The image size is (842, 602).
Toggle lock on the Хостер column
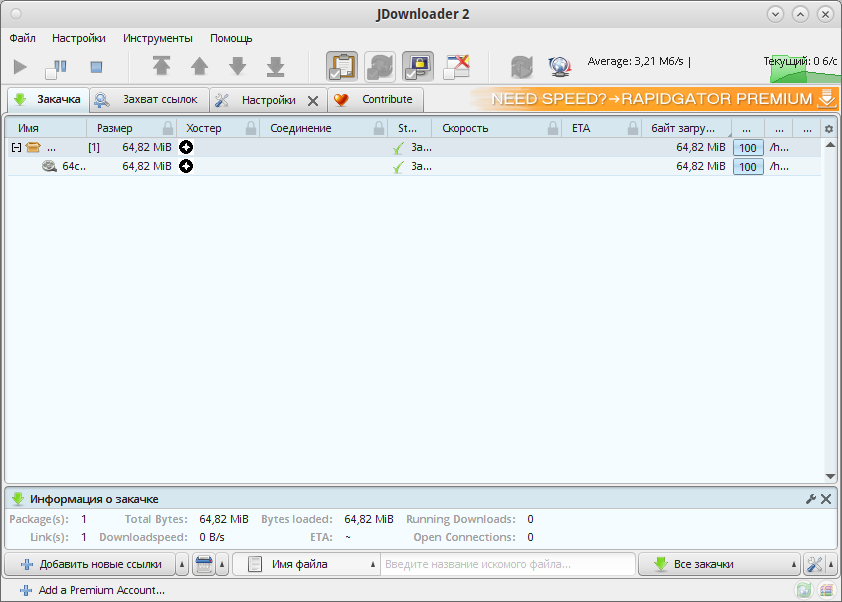click(251, 128)
